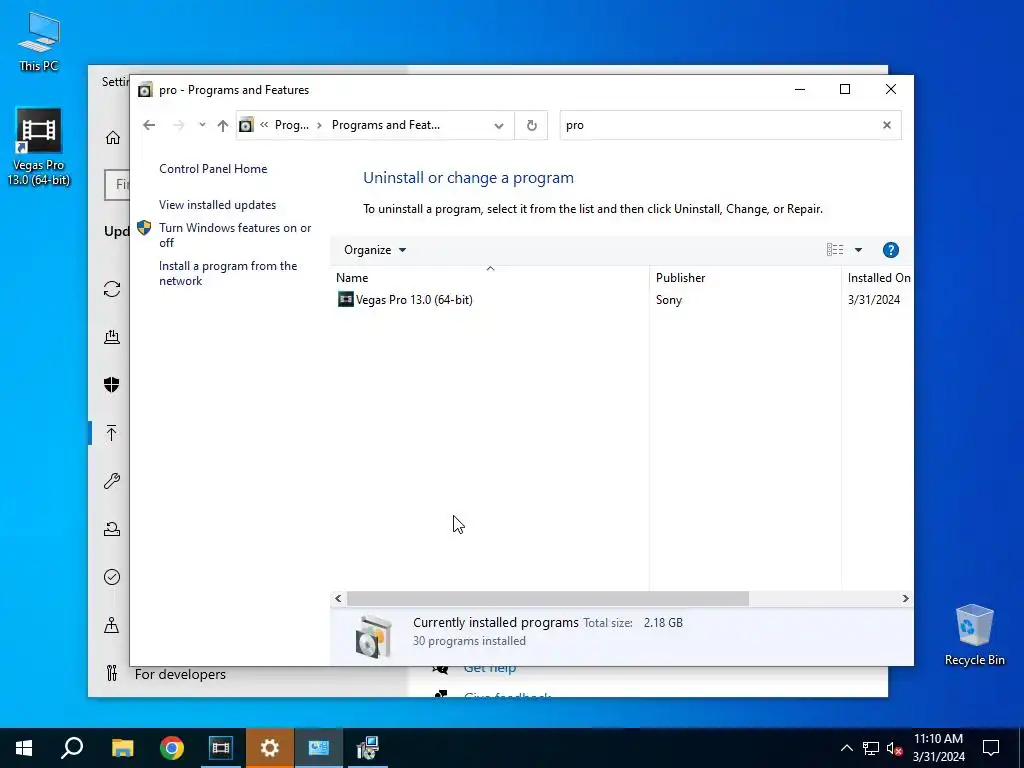Clear the 'pro' search text
The image size is (1024, 768).
point(887,125)
